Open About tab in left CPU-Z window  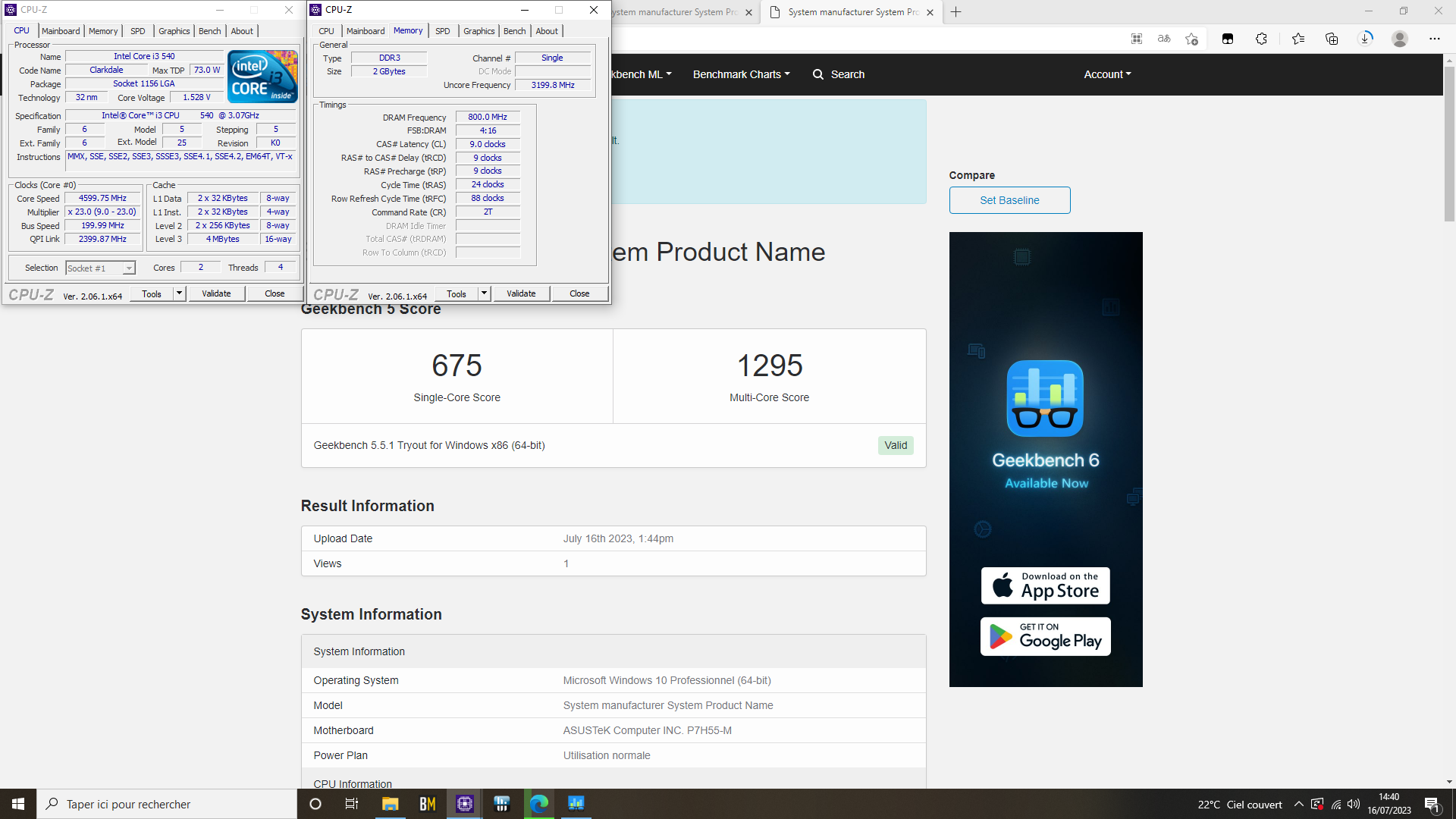(x=242, y=31)
